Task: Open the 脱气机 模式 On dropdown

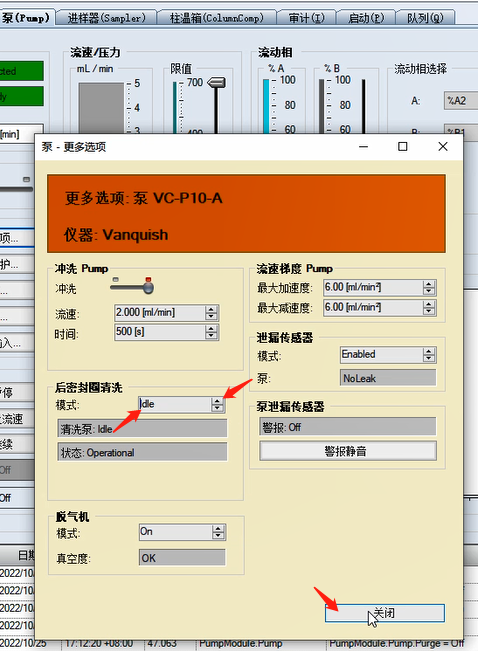Action: click(x=176, y=532)
